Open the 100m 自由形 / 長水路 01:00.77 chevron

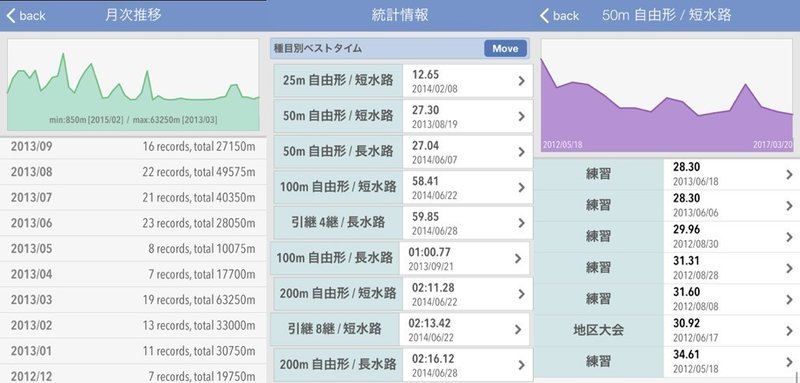[x=518, y=259]
